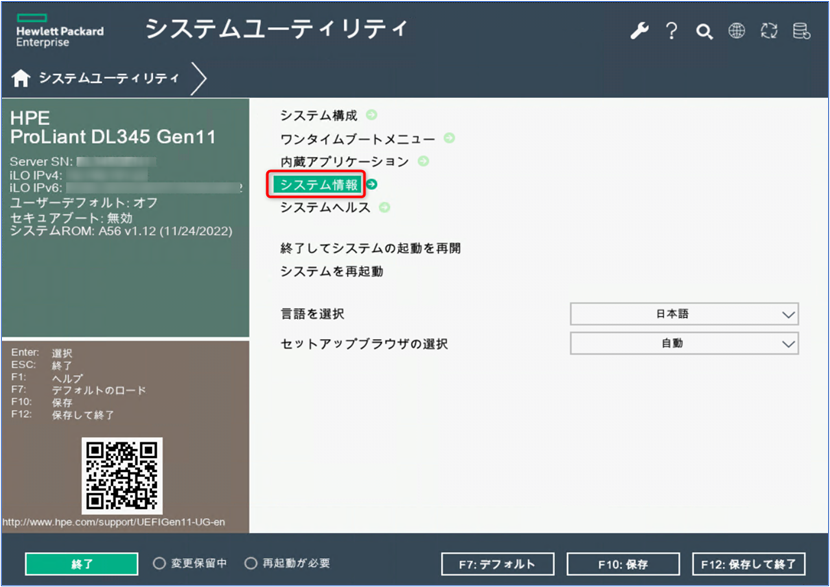Image resolution: width=830 pixels, height=587 pixels.
Task: Select 終了してシステムの起動を再開
Action: [x=370, y=248]
